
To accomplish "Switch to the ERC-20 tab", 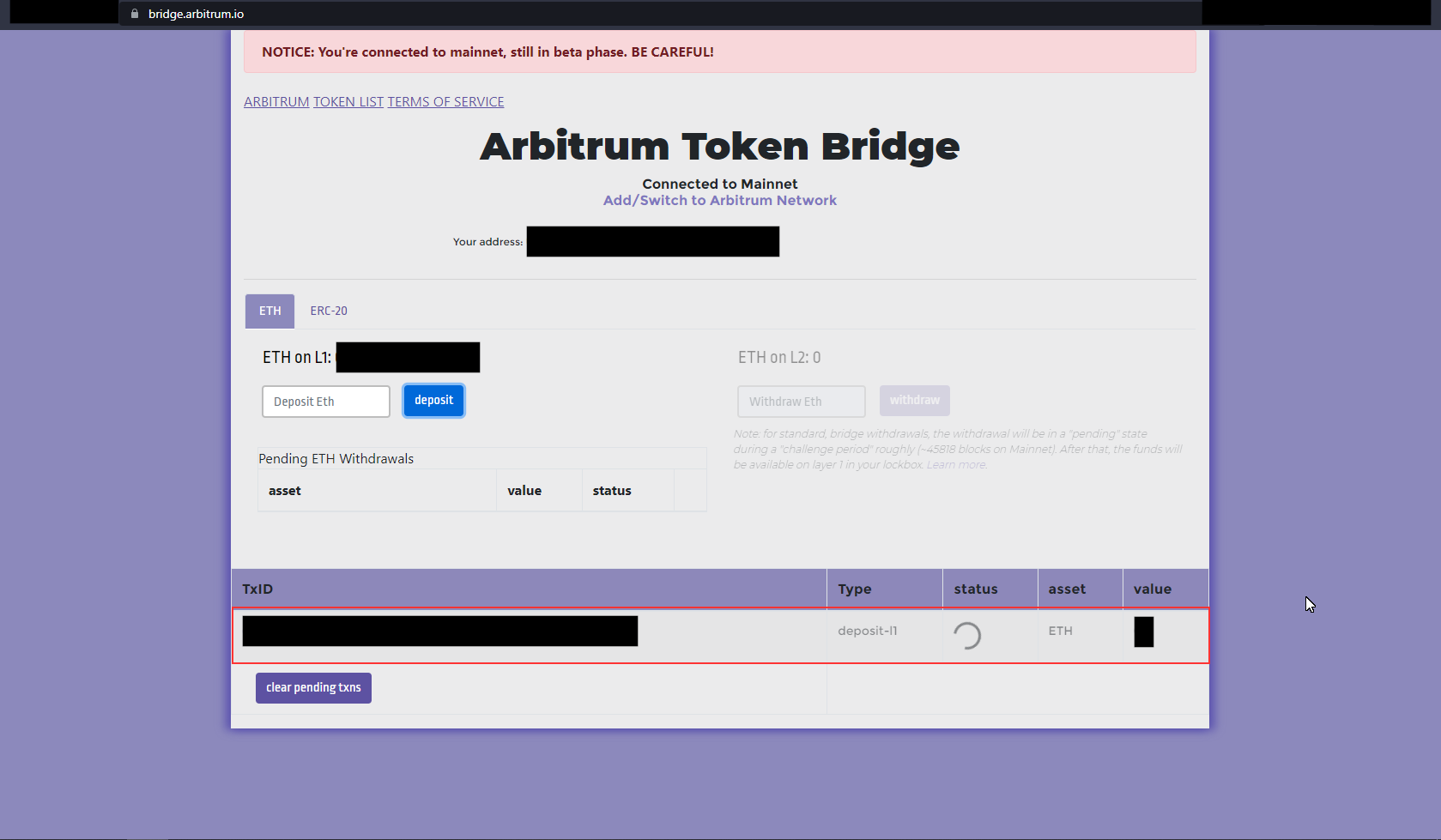I will [x=329, y=311].
